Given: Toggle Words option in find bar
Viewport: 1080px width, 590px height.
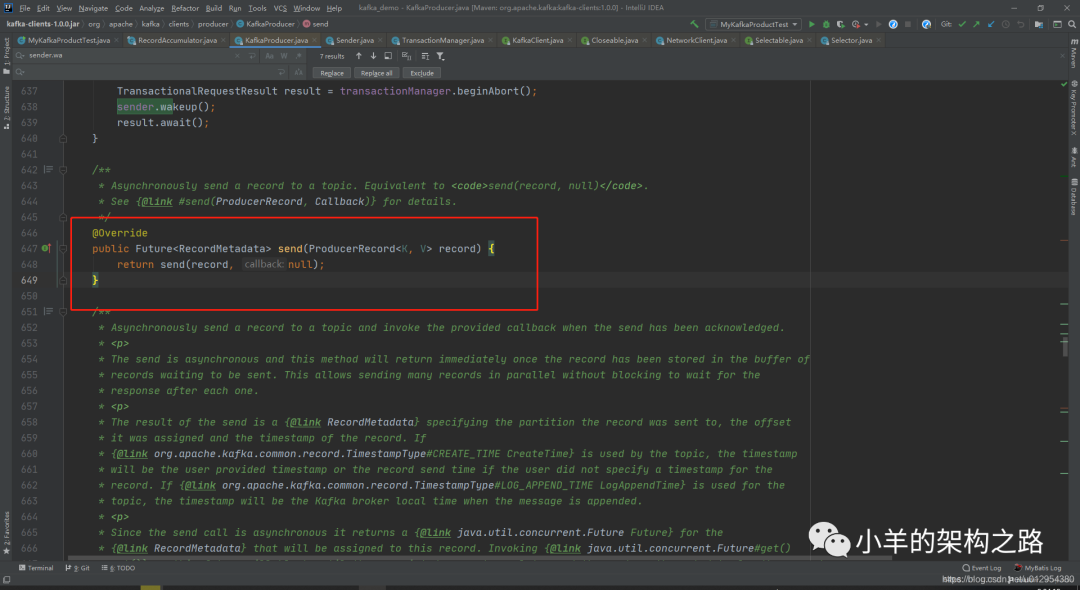Looking at the screenshot, I should pos(284,57).
